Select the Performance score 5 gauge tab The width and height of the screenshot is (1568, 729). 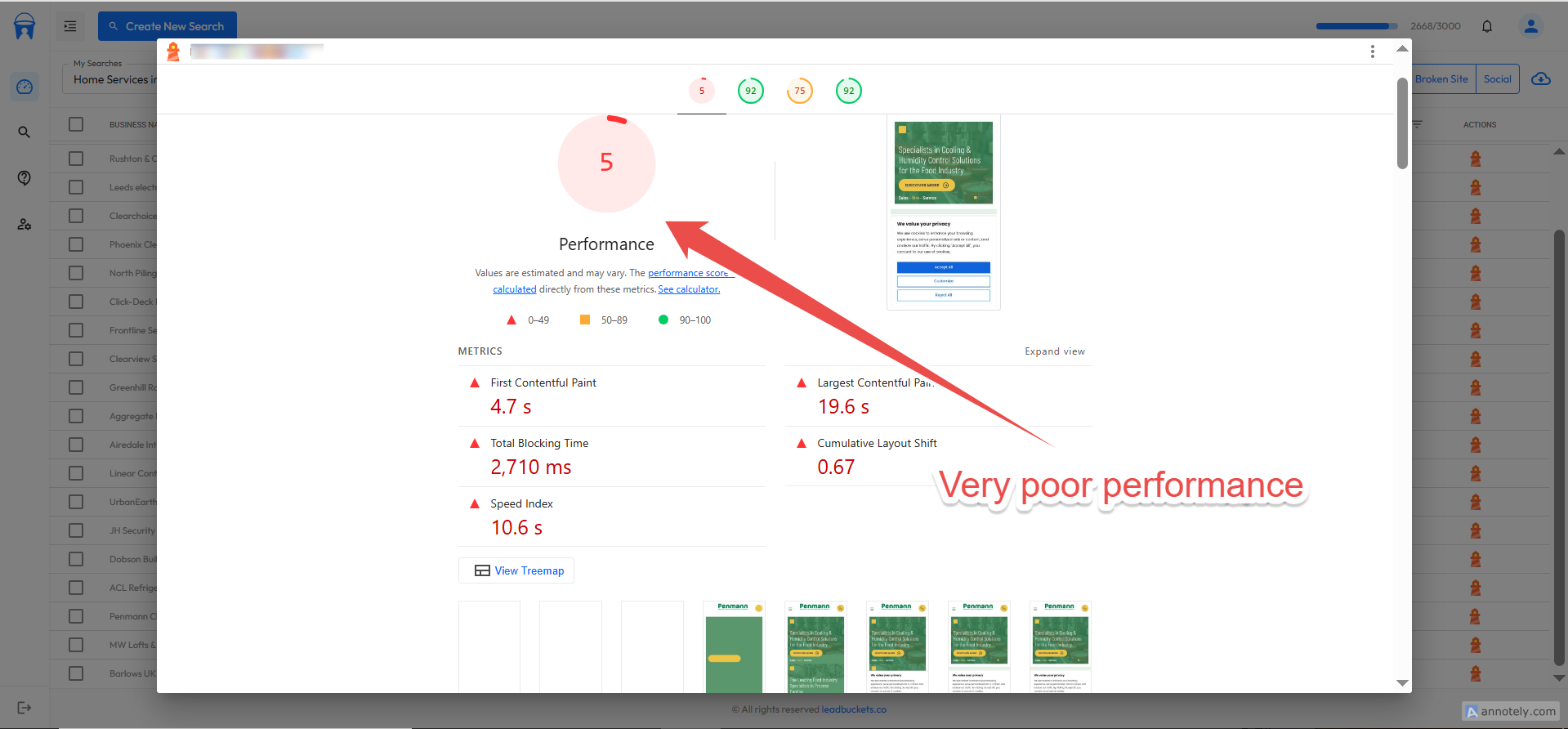click(x=702, y=91)
